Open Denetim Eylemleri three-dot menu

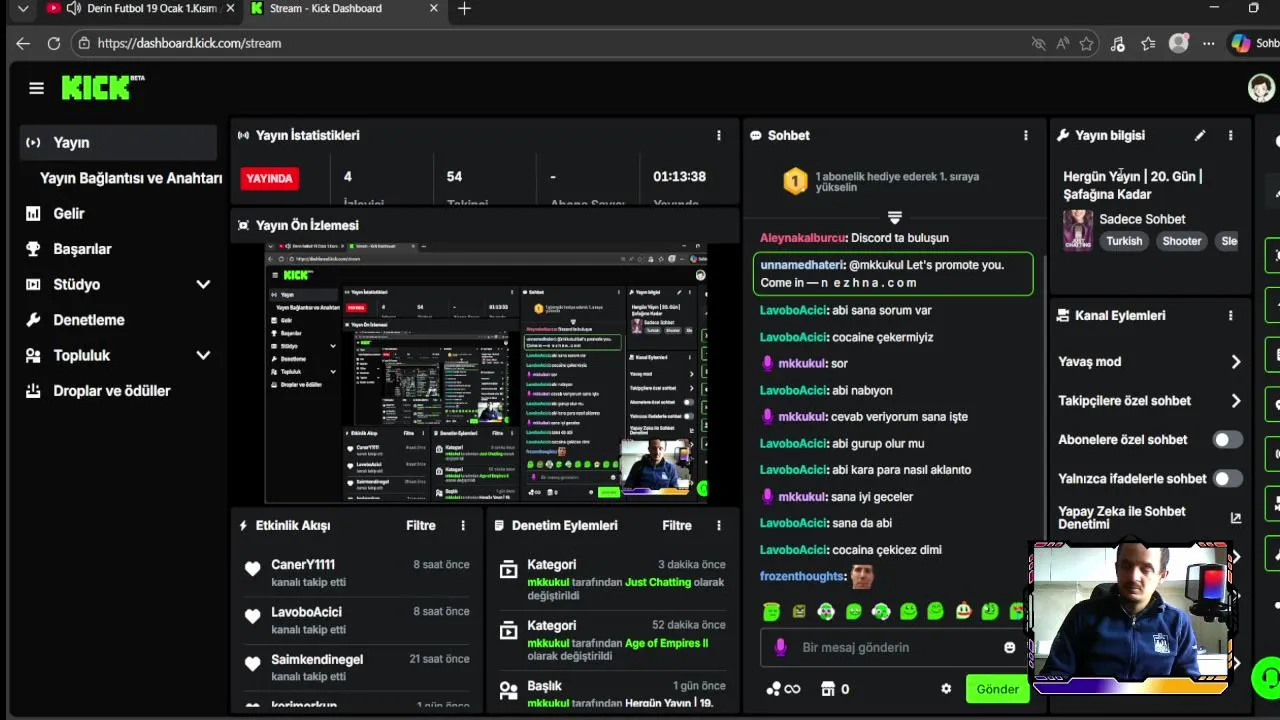718,525
